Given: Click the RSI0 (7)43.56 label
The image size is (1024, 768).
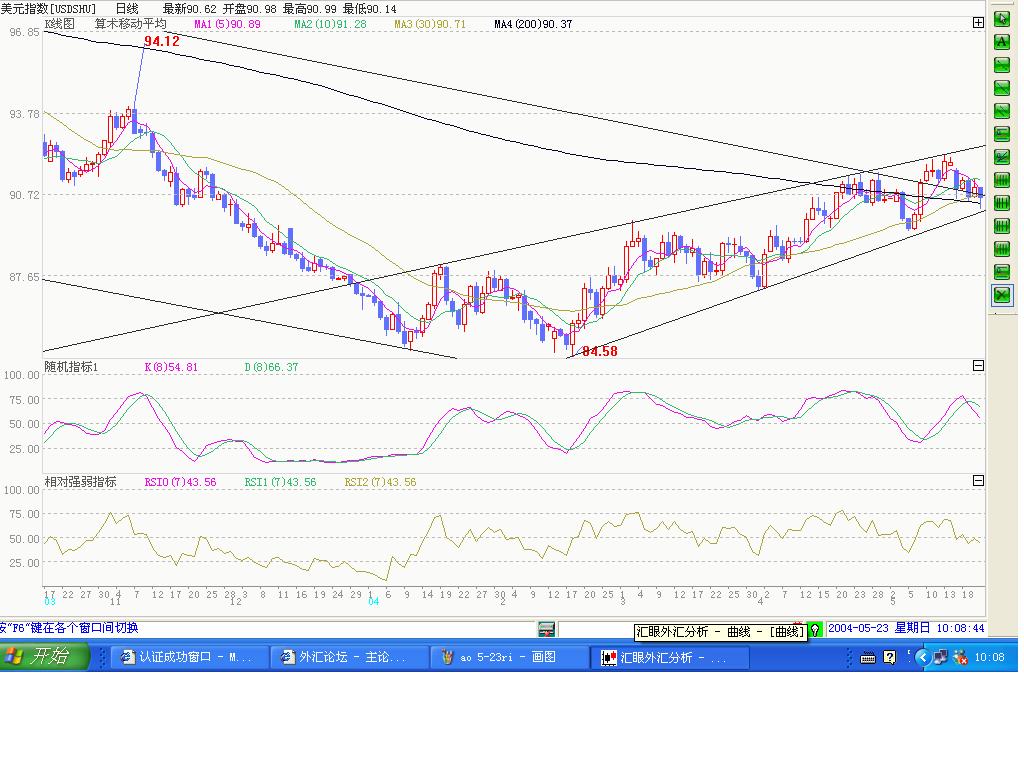Looking at the screenshot, I should [180, 482].
